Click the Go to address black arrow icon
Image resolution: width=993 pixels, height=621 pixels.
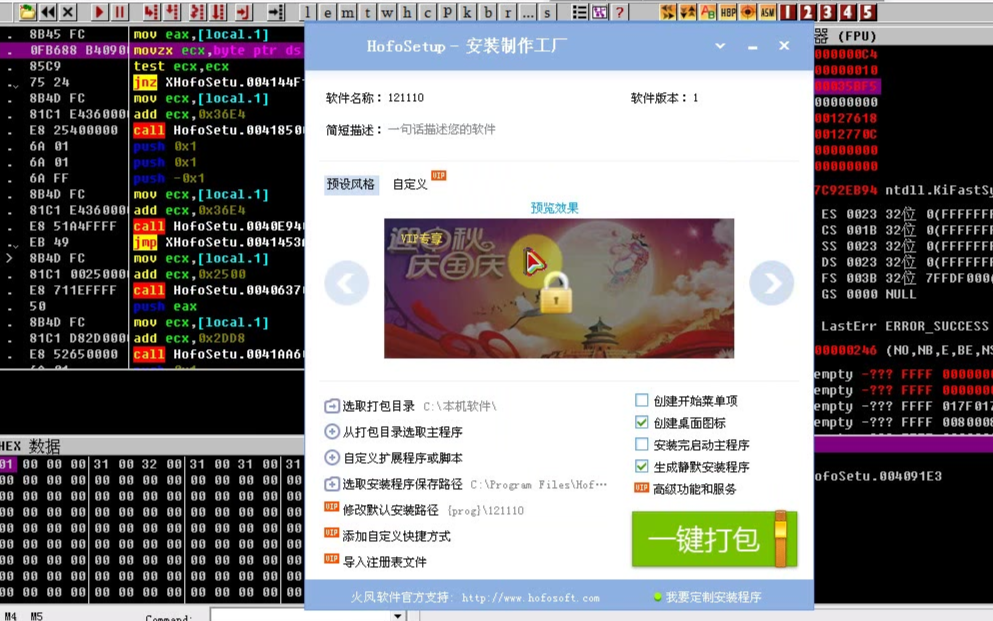click(x=275, y=11)
